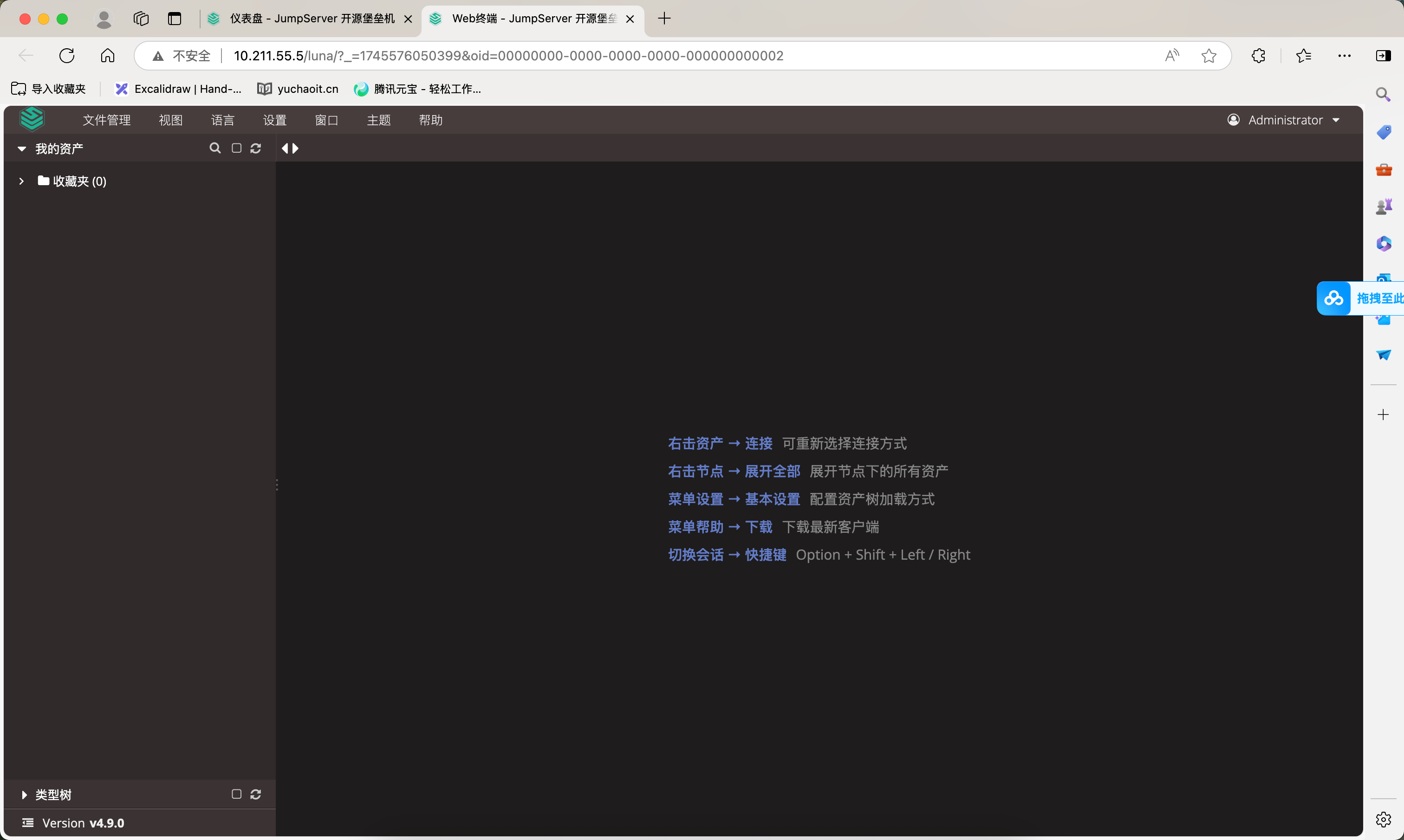The height and width of the screenshot is (840, 1404).
Task: Refresh the 类型树 tree
Action: coord(256,794)
